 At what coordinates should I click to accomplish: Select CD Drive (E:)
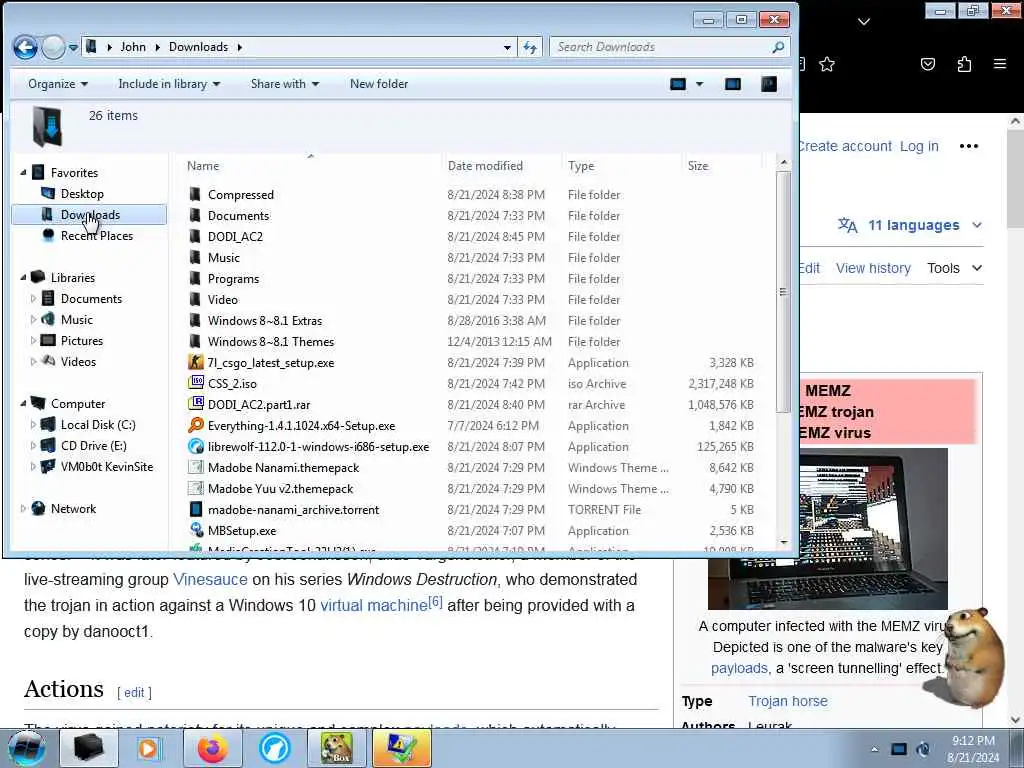93,445
